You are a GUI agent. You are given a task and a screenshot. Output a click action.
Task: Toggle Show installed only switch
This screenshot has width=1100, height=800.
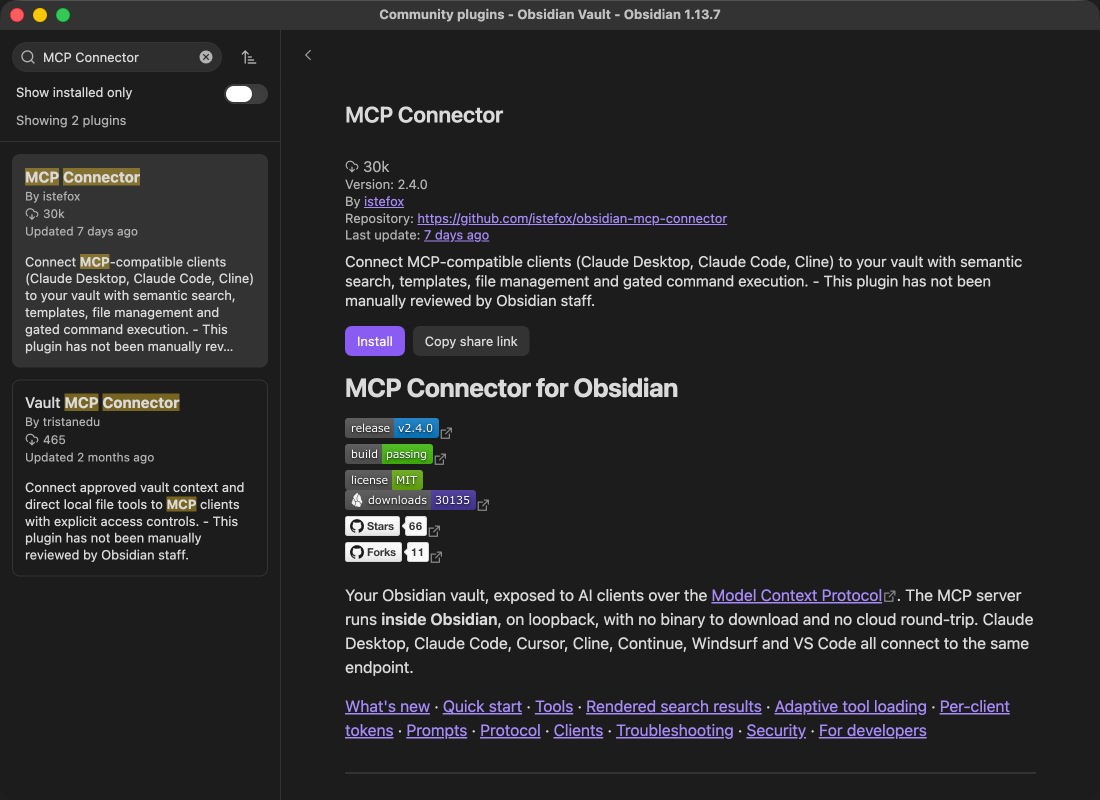coord(246,94)
